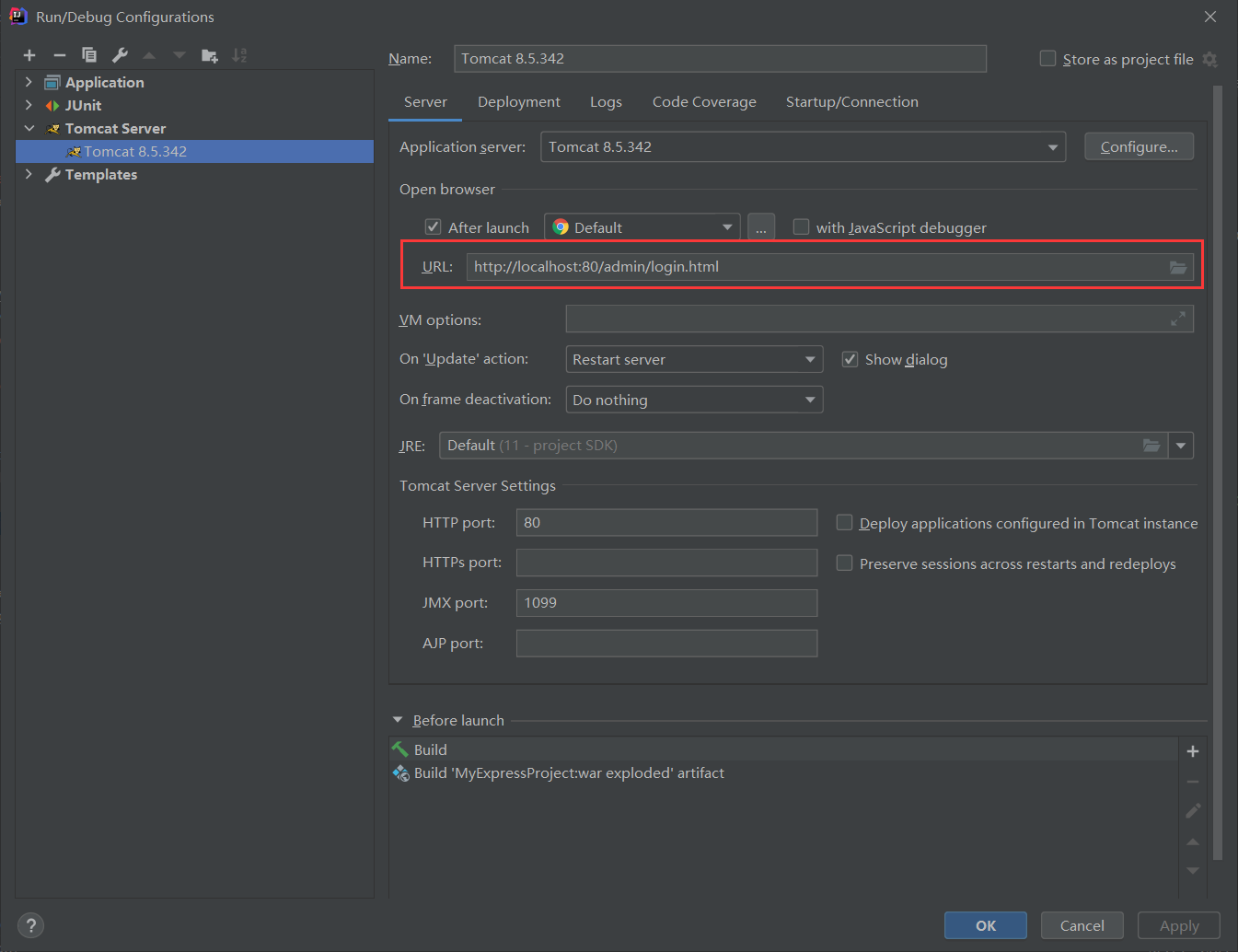Click right-side vertical scrollbar

(1218, 472)
